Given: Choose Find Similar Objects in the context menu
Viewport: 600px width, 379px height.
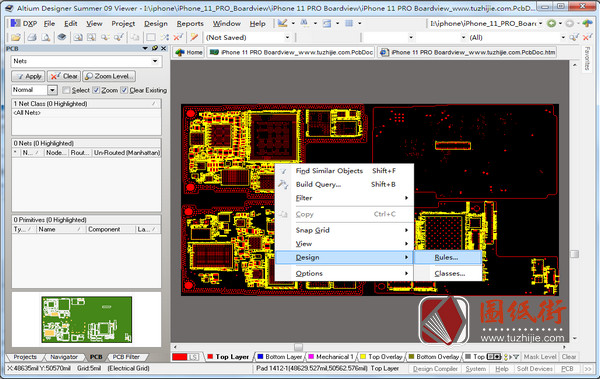Looking at the screenshot, I should coord(344,171).
